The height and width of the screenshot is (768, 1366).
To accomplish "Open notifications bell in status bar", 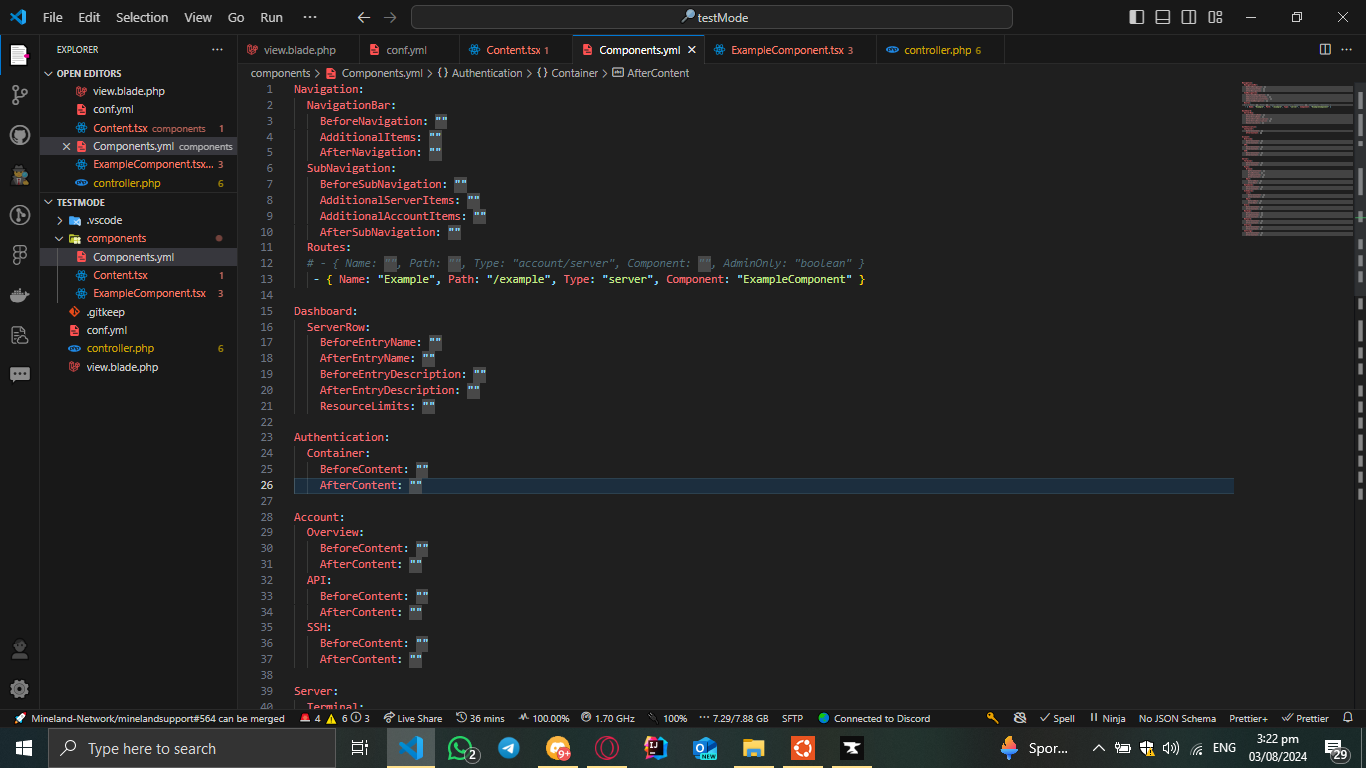I will (1347, 718).
